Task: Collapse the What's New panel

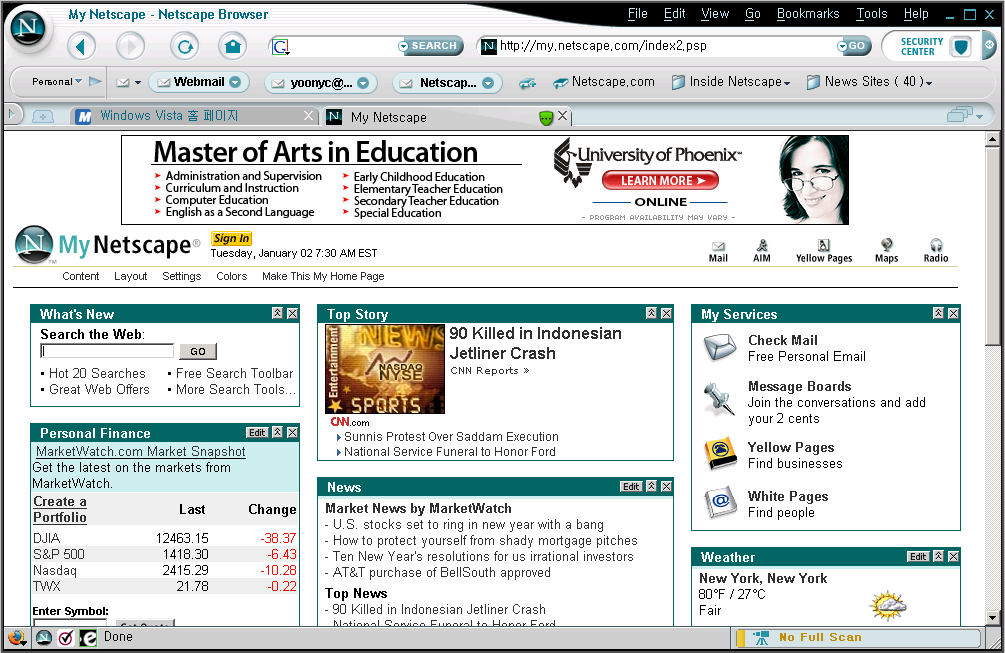Action: click(x=277, y=313)
